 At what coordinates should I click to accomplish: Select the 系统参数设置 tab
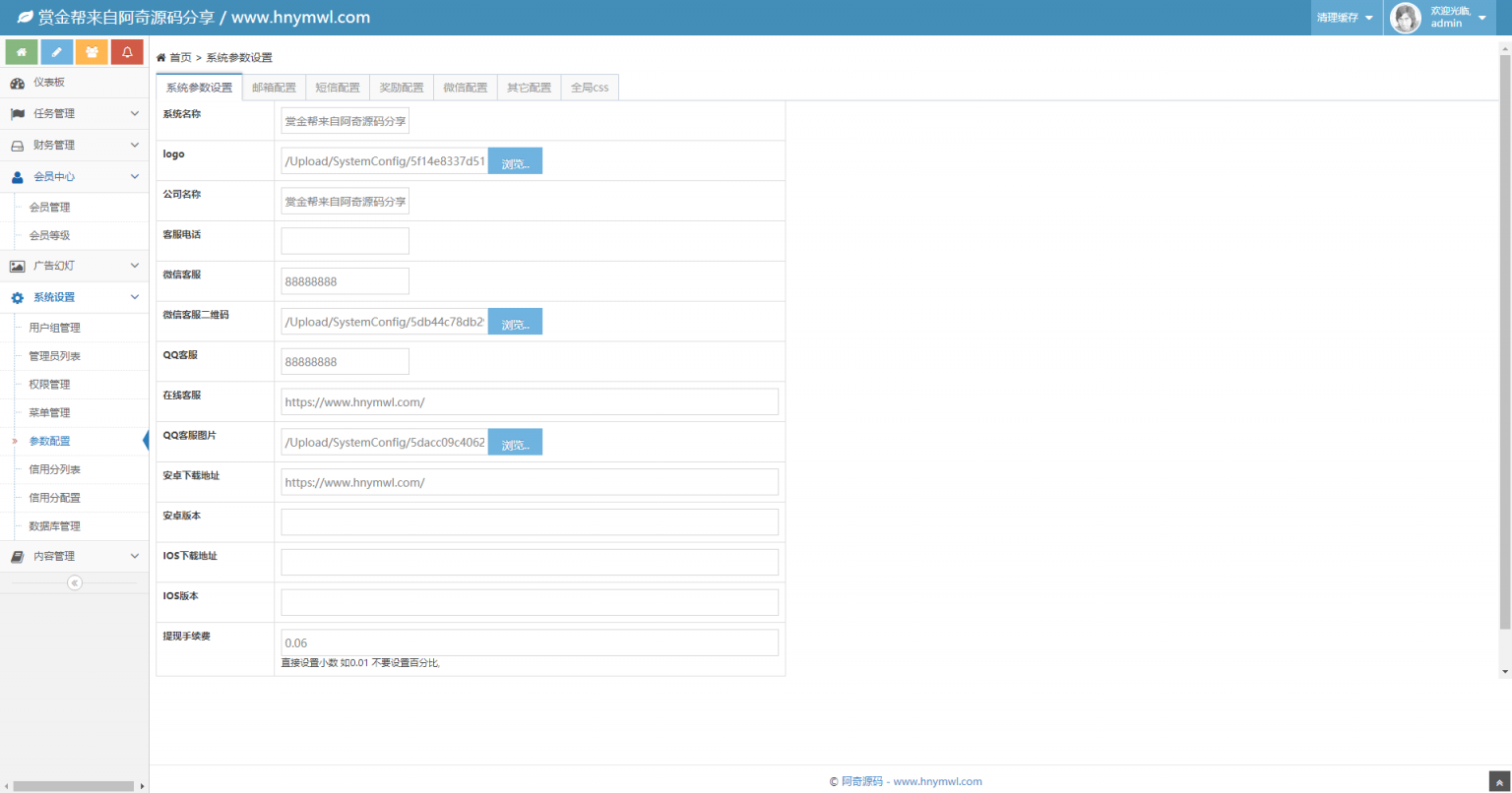[199, 88]
